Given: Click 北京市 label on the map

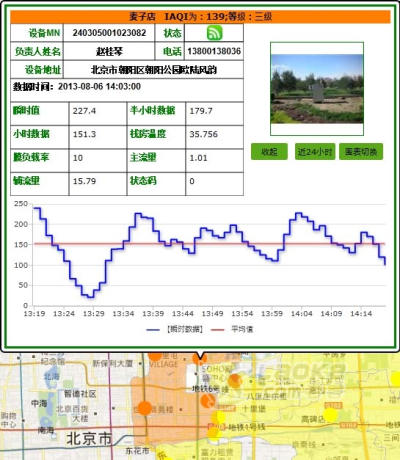Looking at the screenshot, I should point(89,438).
